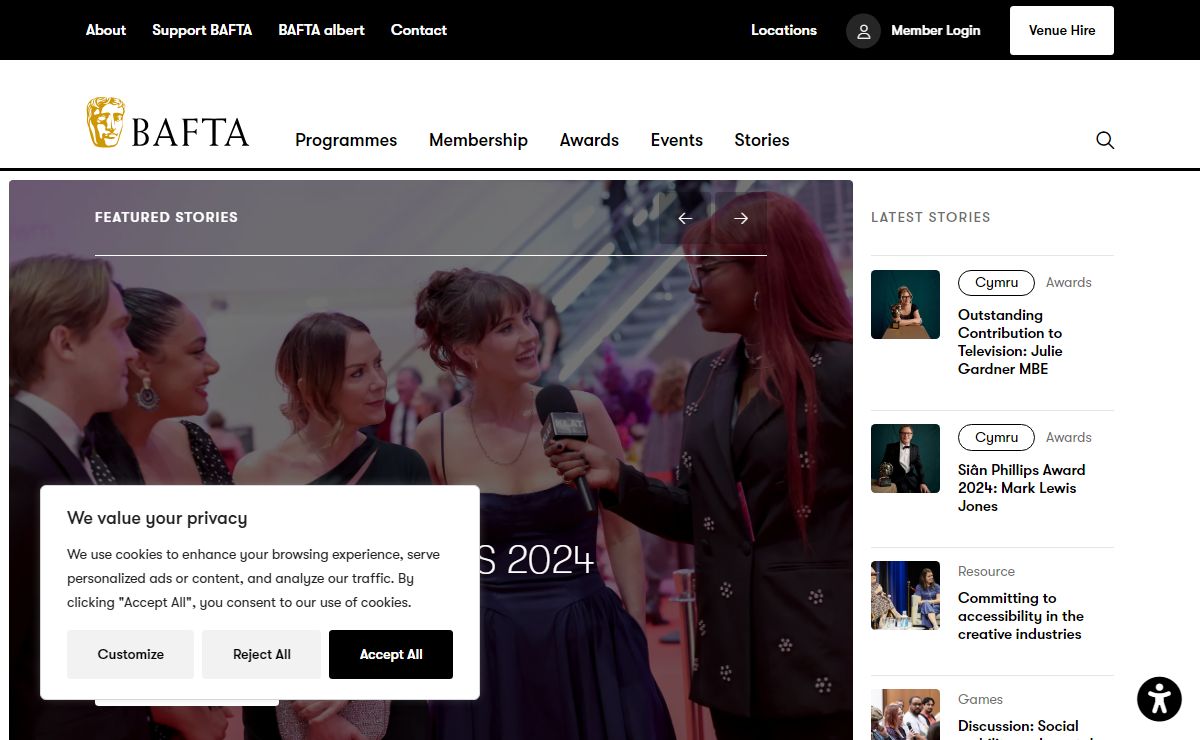The height and width of the screenshot is (740, 1200).
Task: Open the Events menu
Action: 677,140
